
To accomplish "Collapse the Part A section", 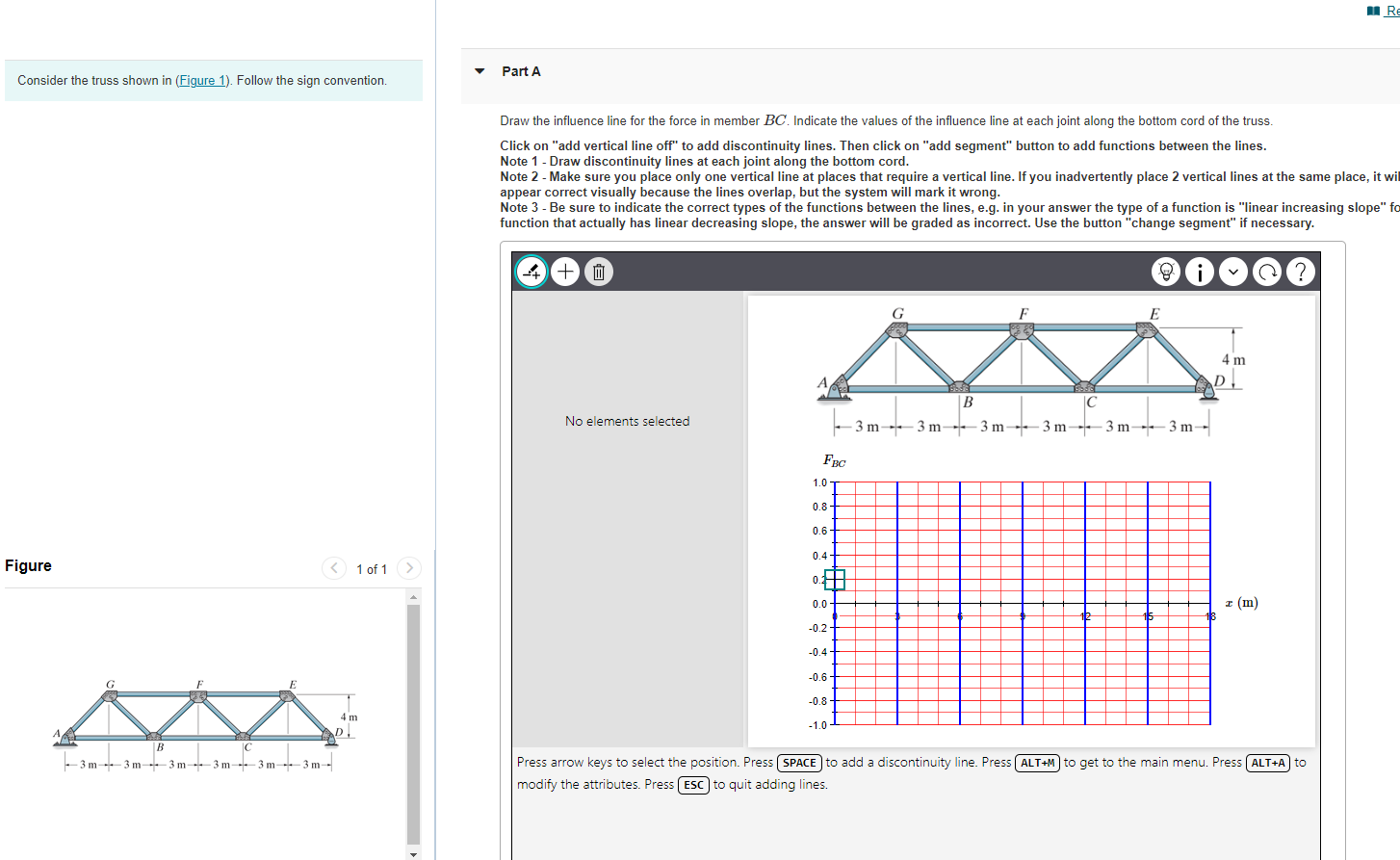I will pyautogui.click(x=479, y=70).
